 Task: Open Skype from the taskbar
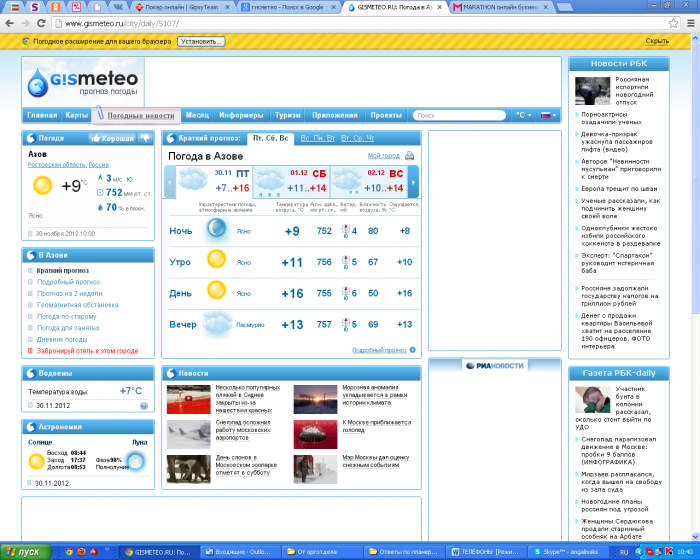[566, 552]
